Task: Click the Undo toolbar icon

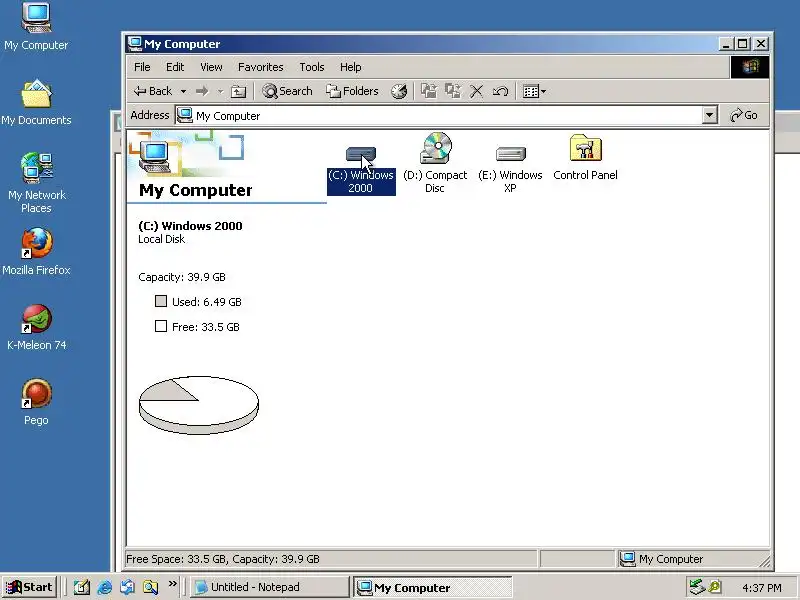Action: 501,91
